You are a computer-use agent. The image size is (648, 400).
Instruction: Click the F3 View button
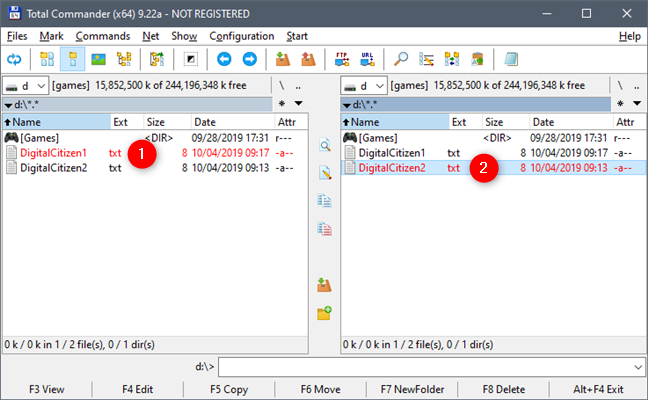tap(47, 389)
